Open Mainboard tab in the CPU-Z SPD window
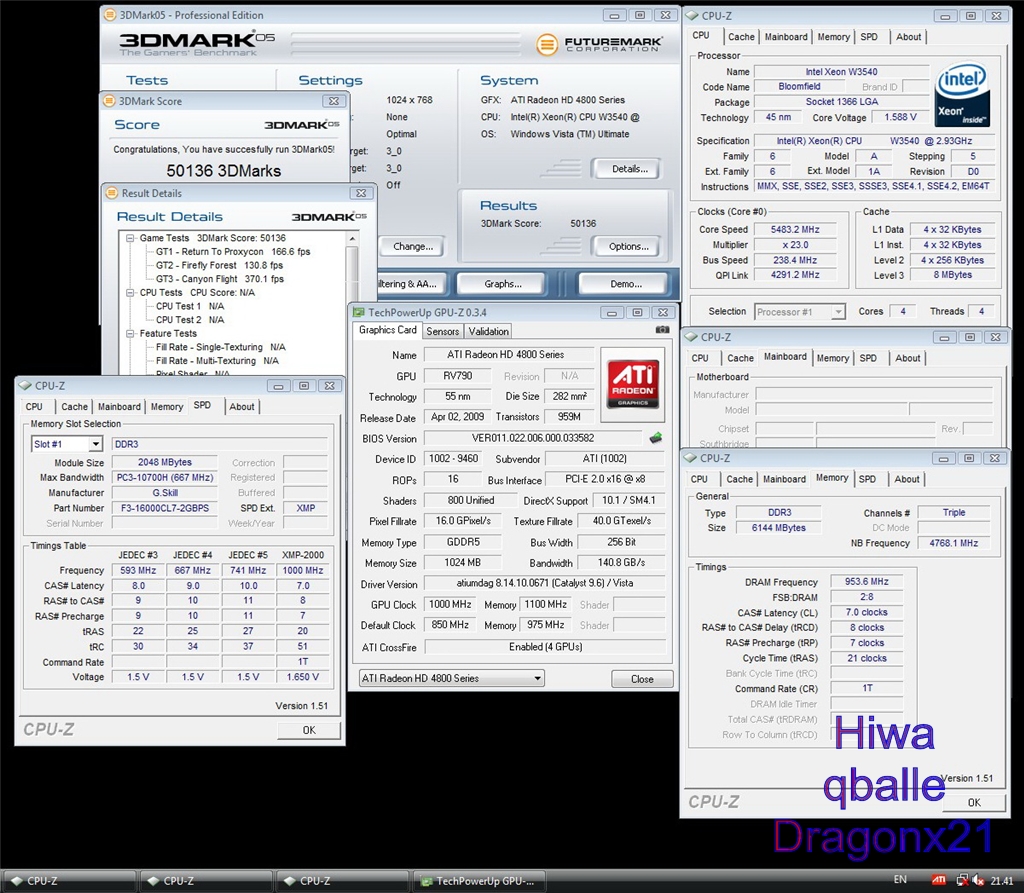 click(x=119, y=407)
